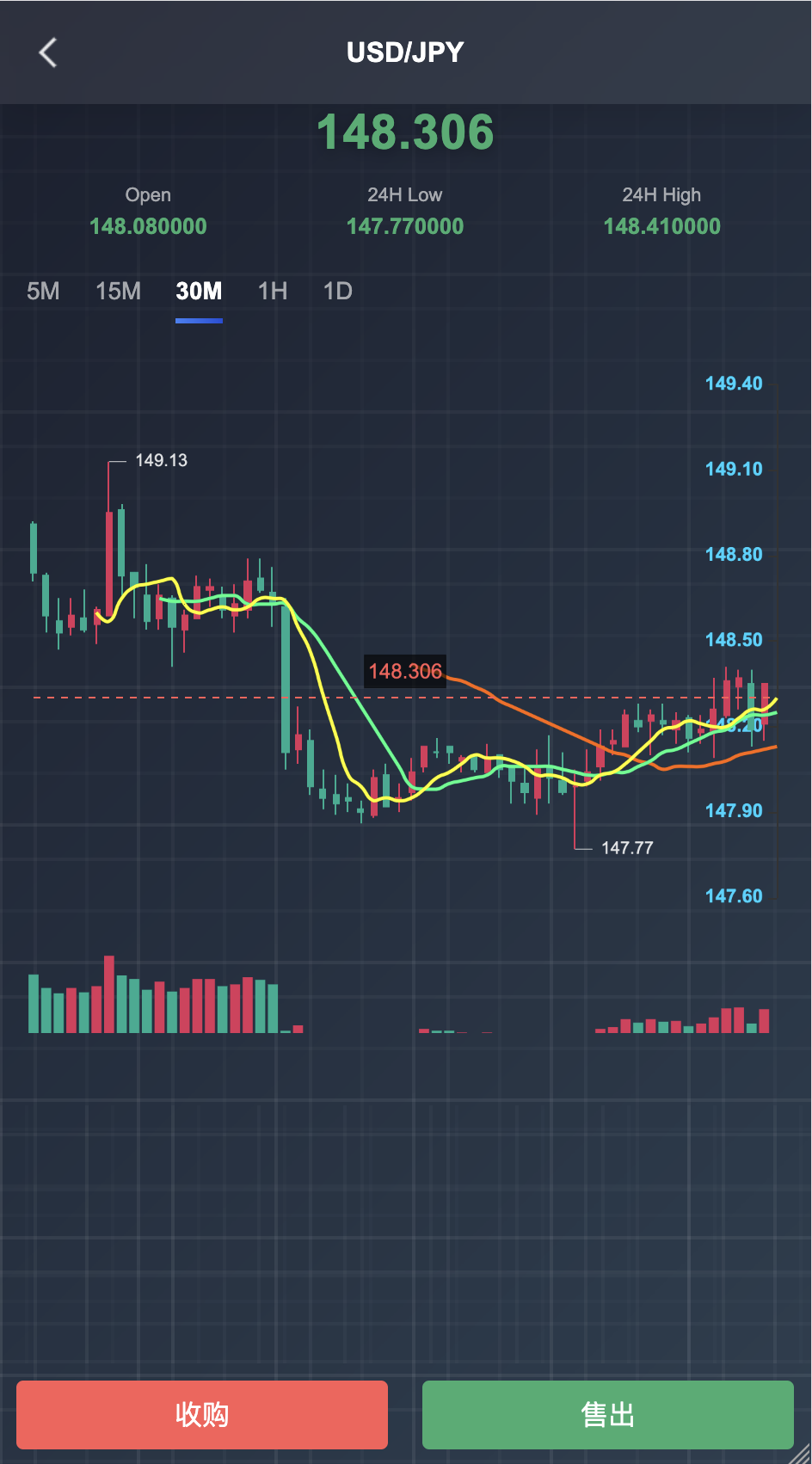Click the 149.13 high price marker
The height and width of the screenshot is (1464, 812).
tap(161, 461)
